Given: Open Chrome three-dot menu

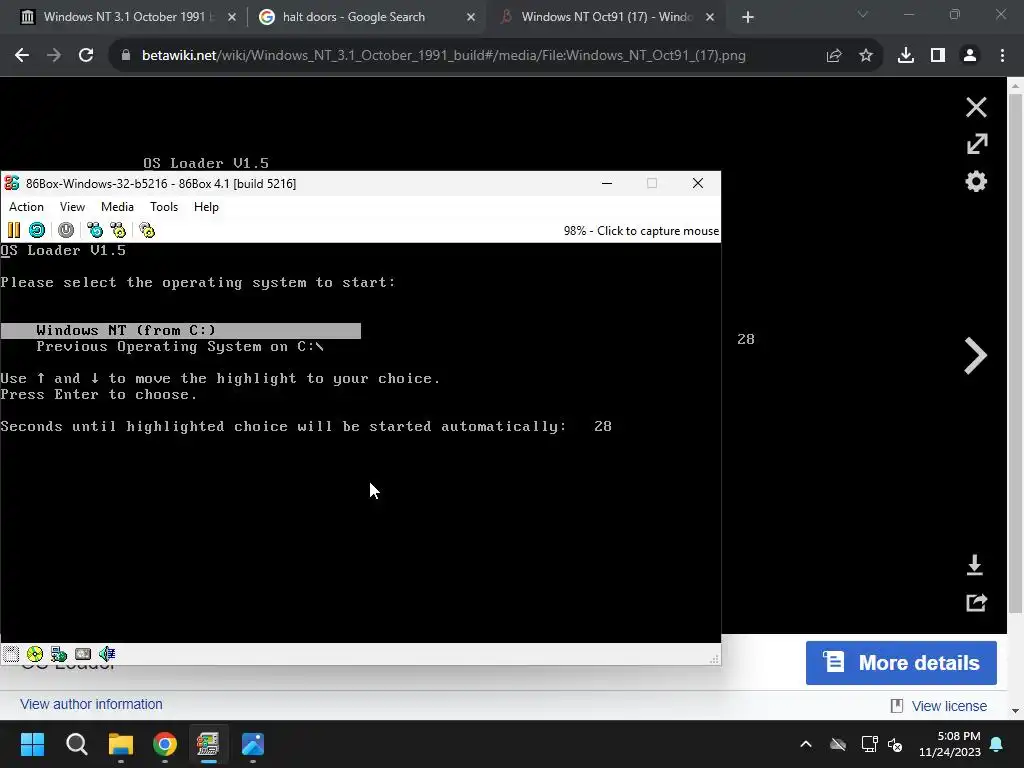Looking at the screenshot, I should pos(1002,56).
